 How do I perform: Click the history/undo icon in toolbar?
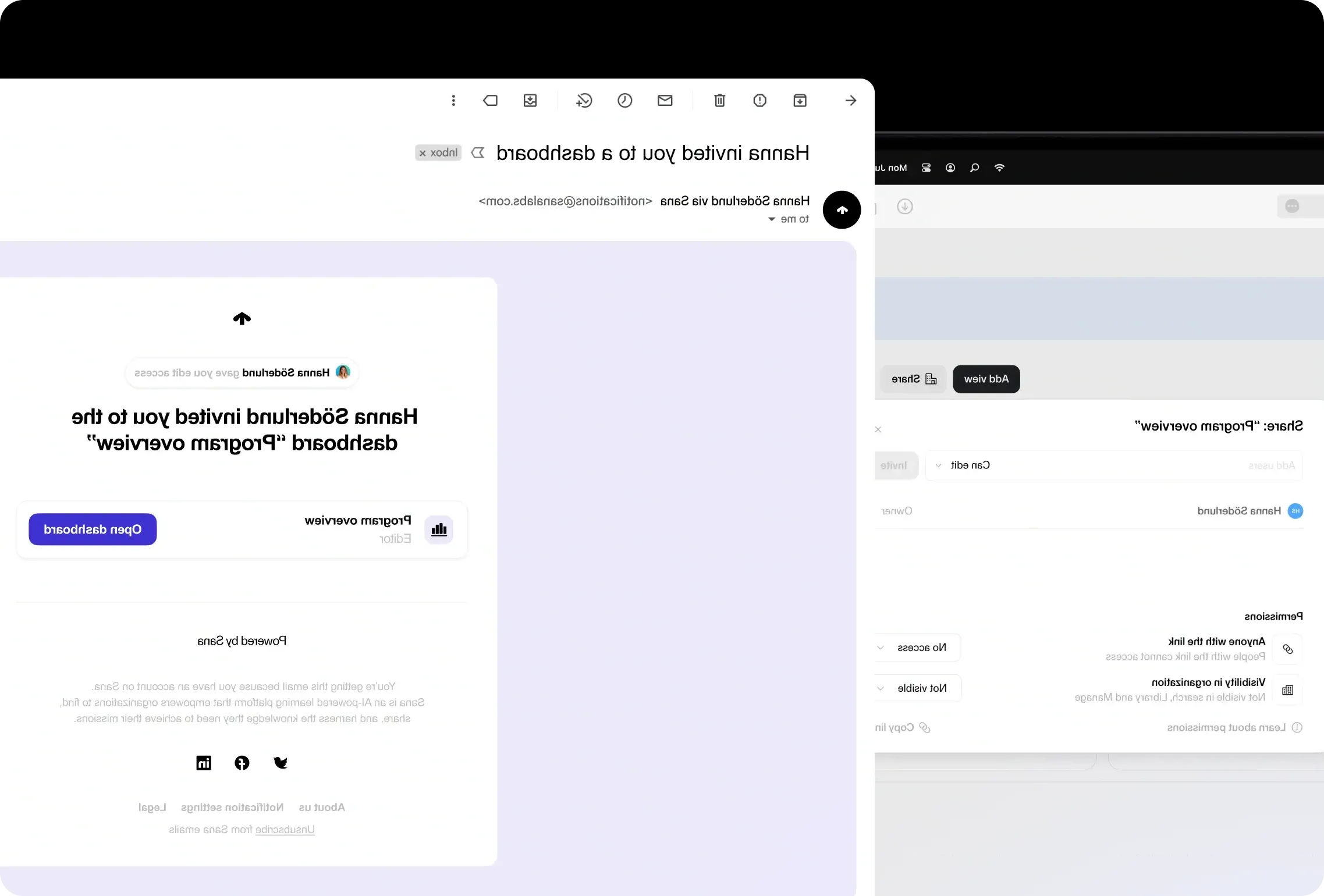tap(583, 100)
